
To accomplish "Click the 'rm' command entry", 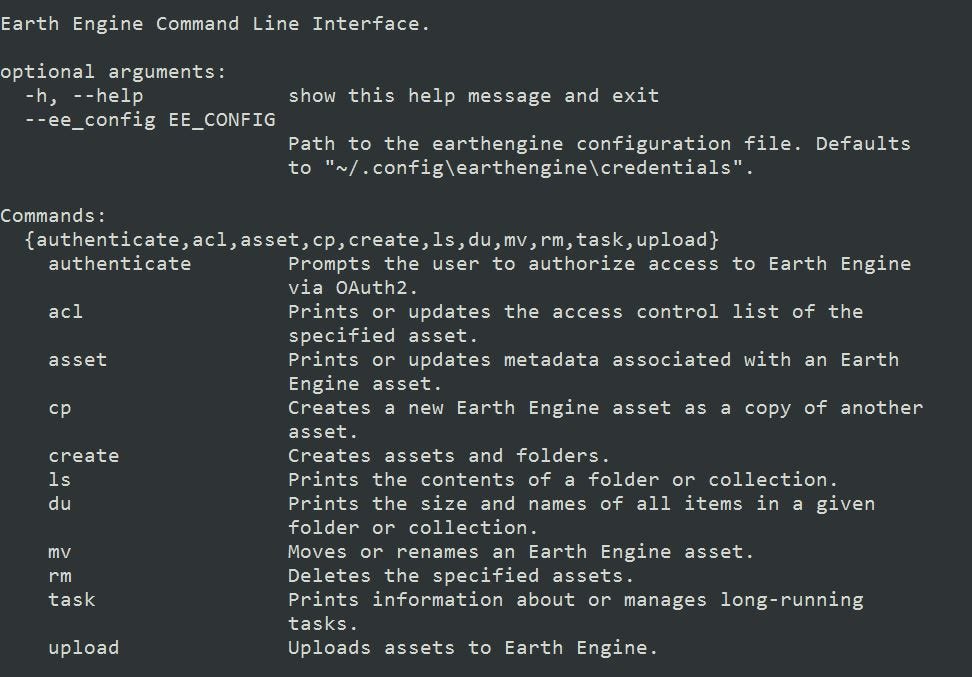I will coord(60,576).
